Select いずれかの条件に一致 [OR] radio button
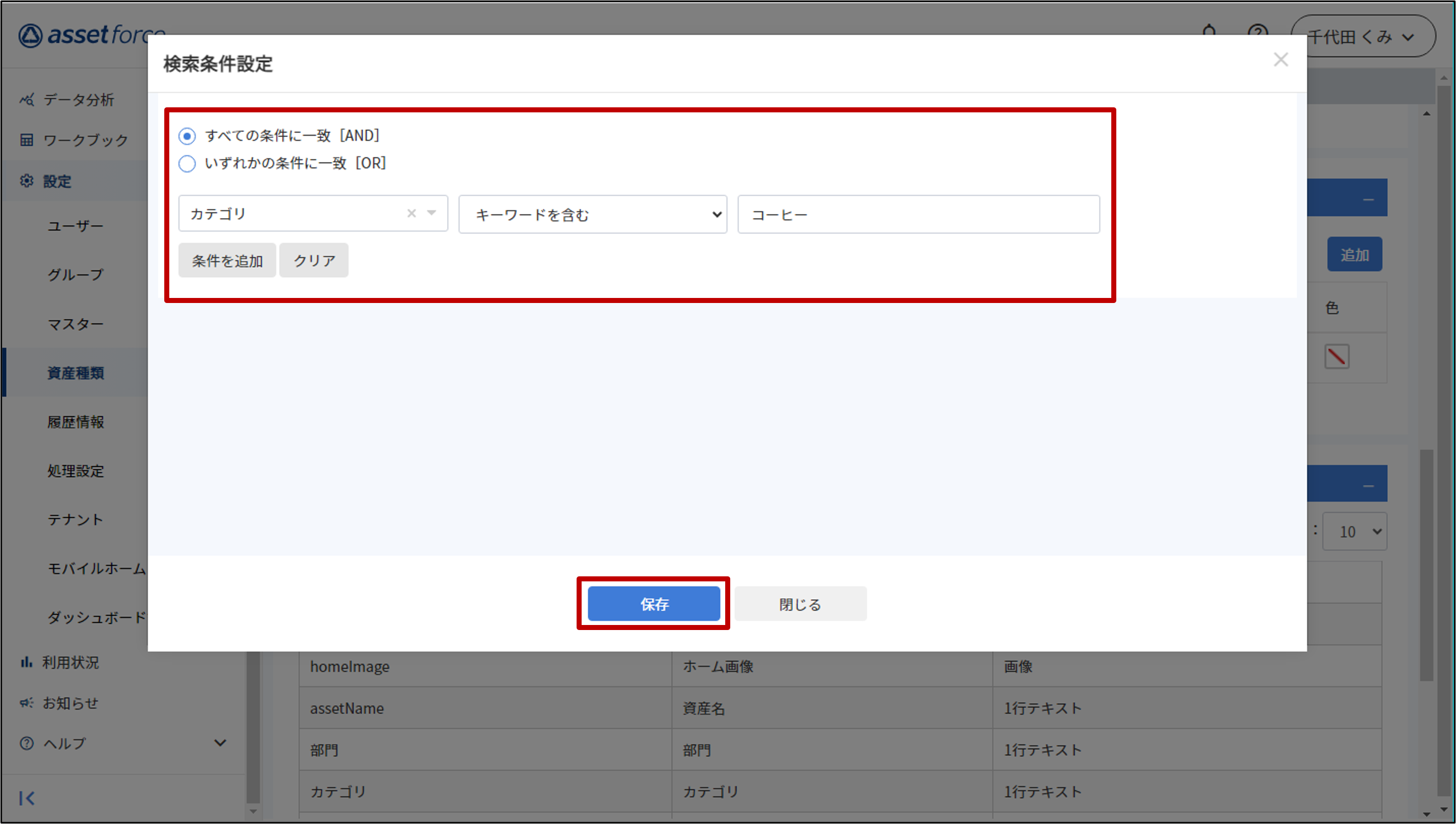Screen dimensions: 1456x824 coord(187,164)
